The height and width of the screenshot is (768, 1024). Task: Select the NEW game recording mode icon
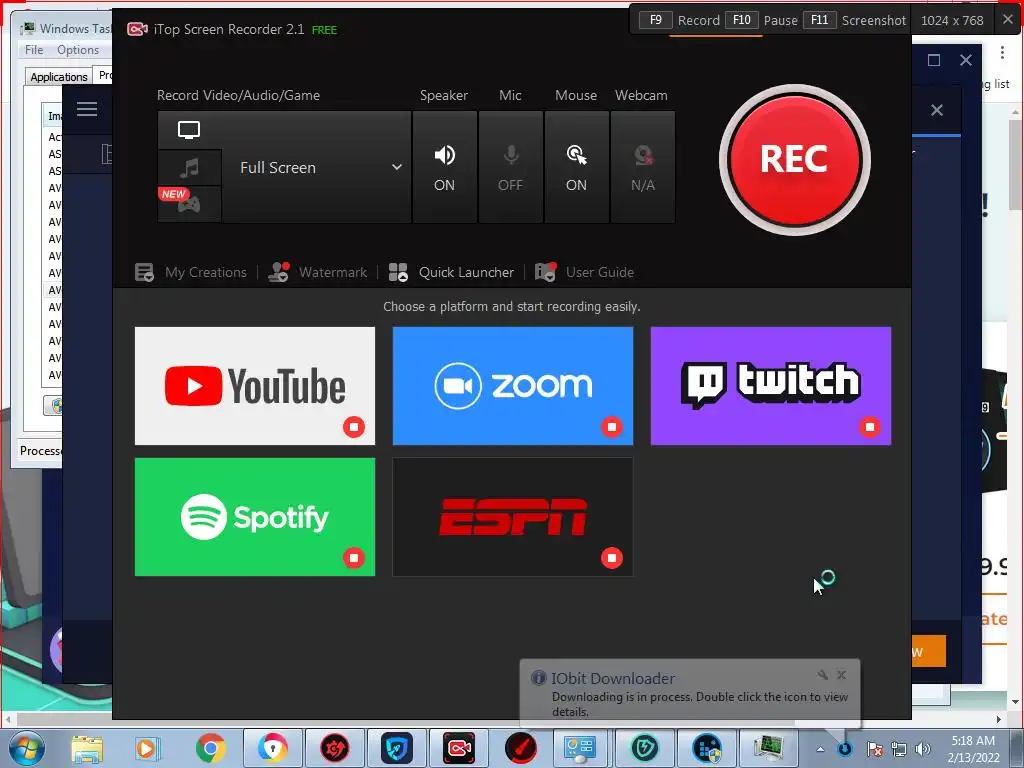[189, 204]
